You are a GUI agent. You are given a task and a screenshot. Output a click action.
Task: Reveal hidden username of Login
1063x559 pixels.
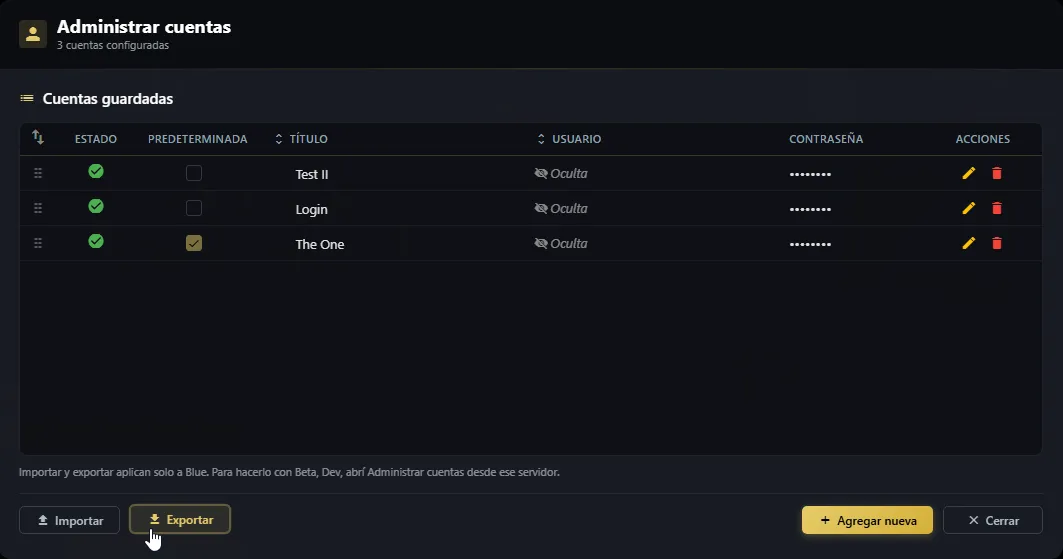[x=540, y=208]
